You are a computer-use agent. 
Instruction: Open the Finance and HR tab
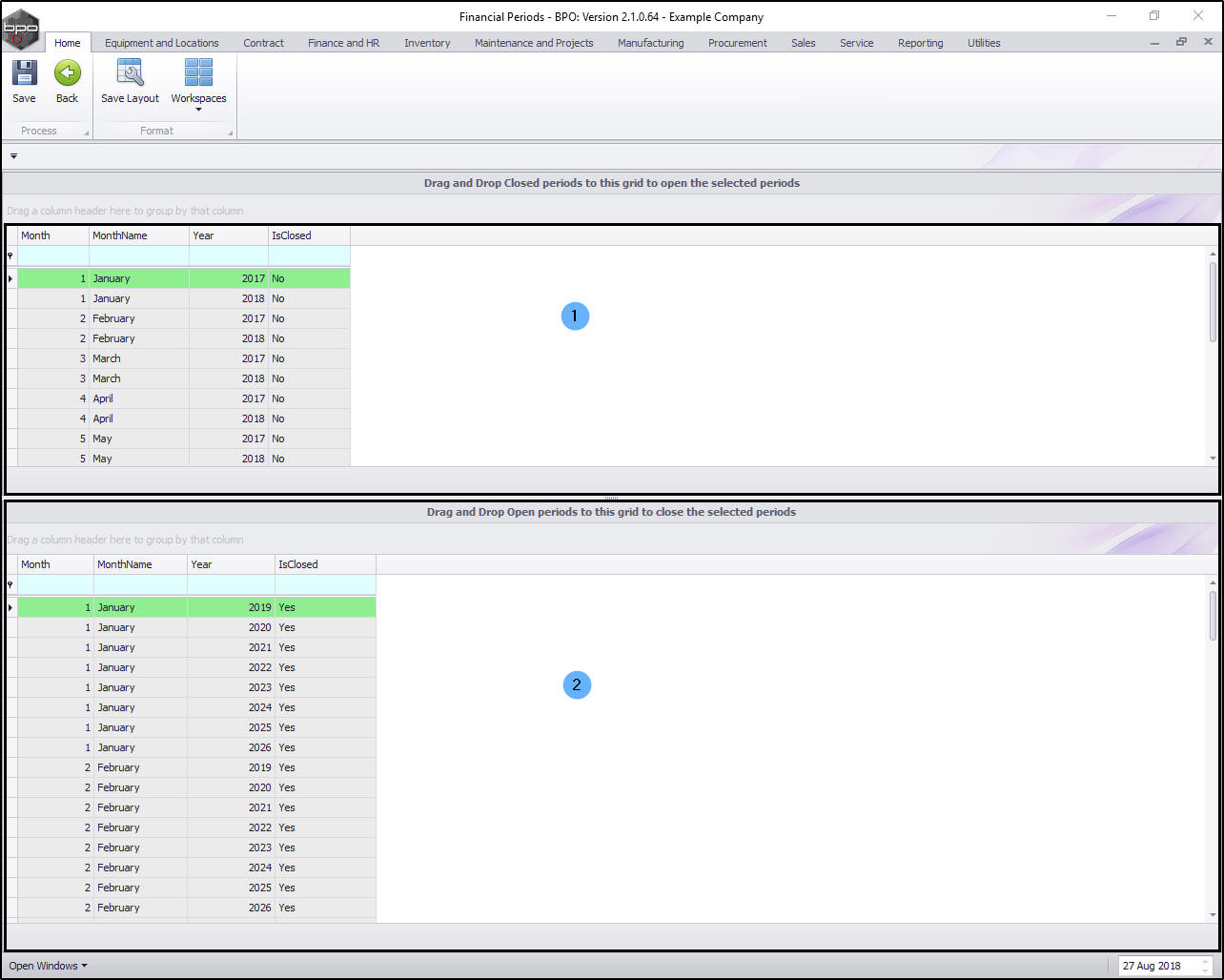click(x=343, y=43)
